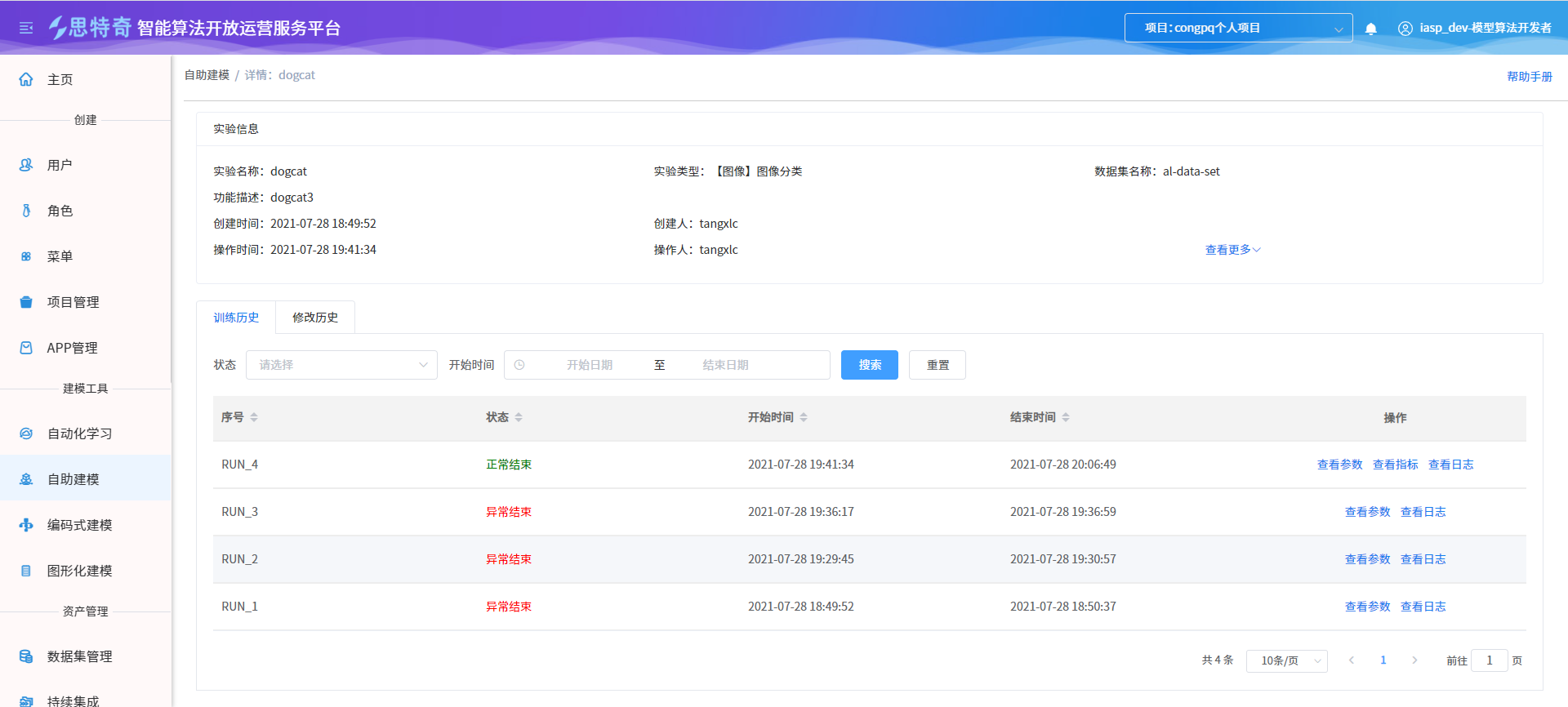Image resolution: width=1568 pixels, height=707 pixels.
Task: Sort the table by 结束时间 column
Action: point(1066,417)
